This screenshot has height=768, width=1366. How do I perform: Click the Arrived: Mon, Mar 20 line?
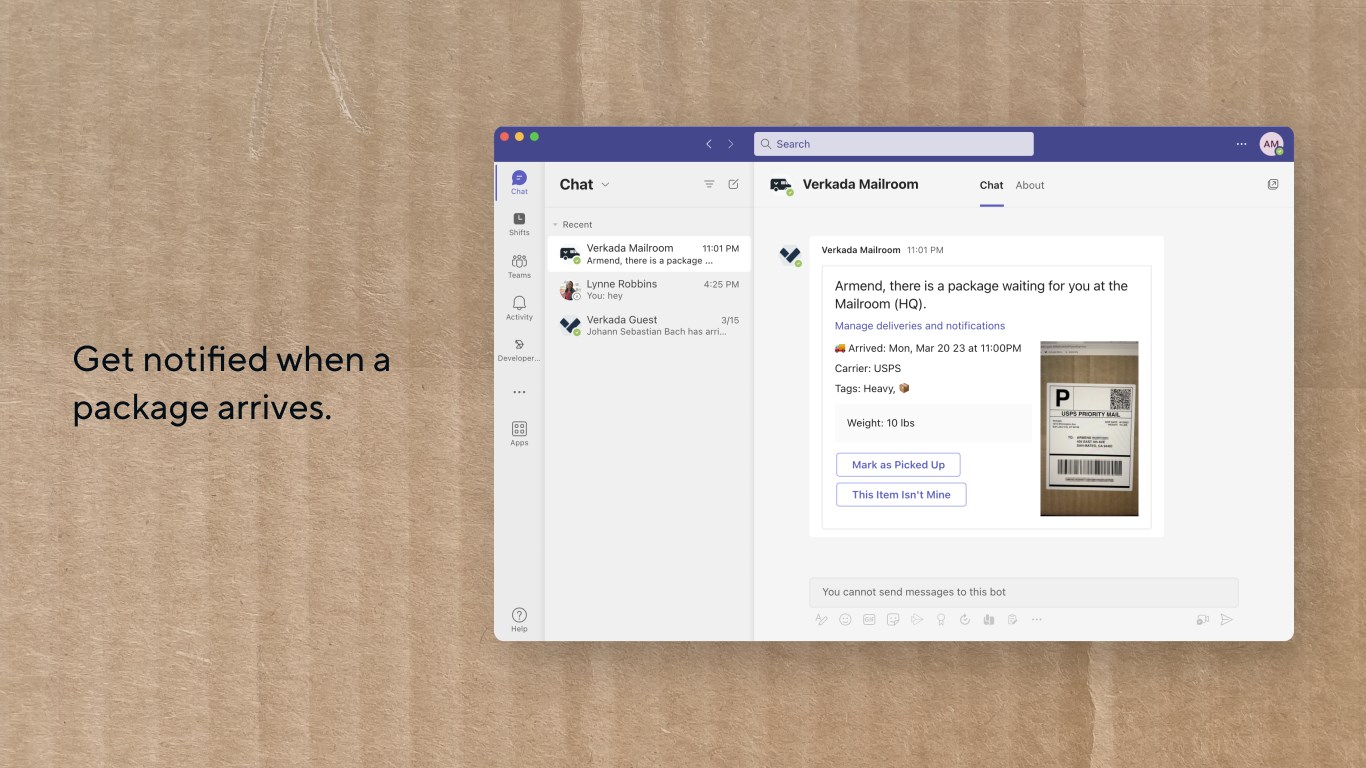[x=928, y=348]
